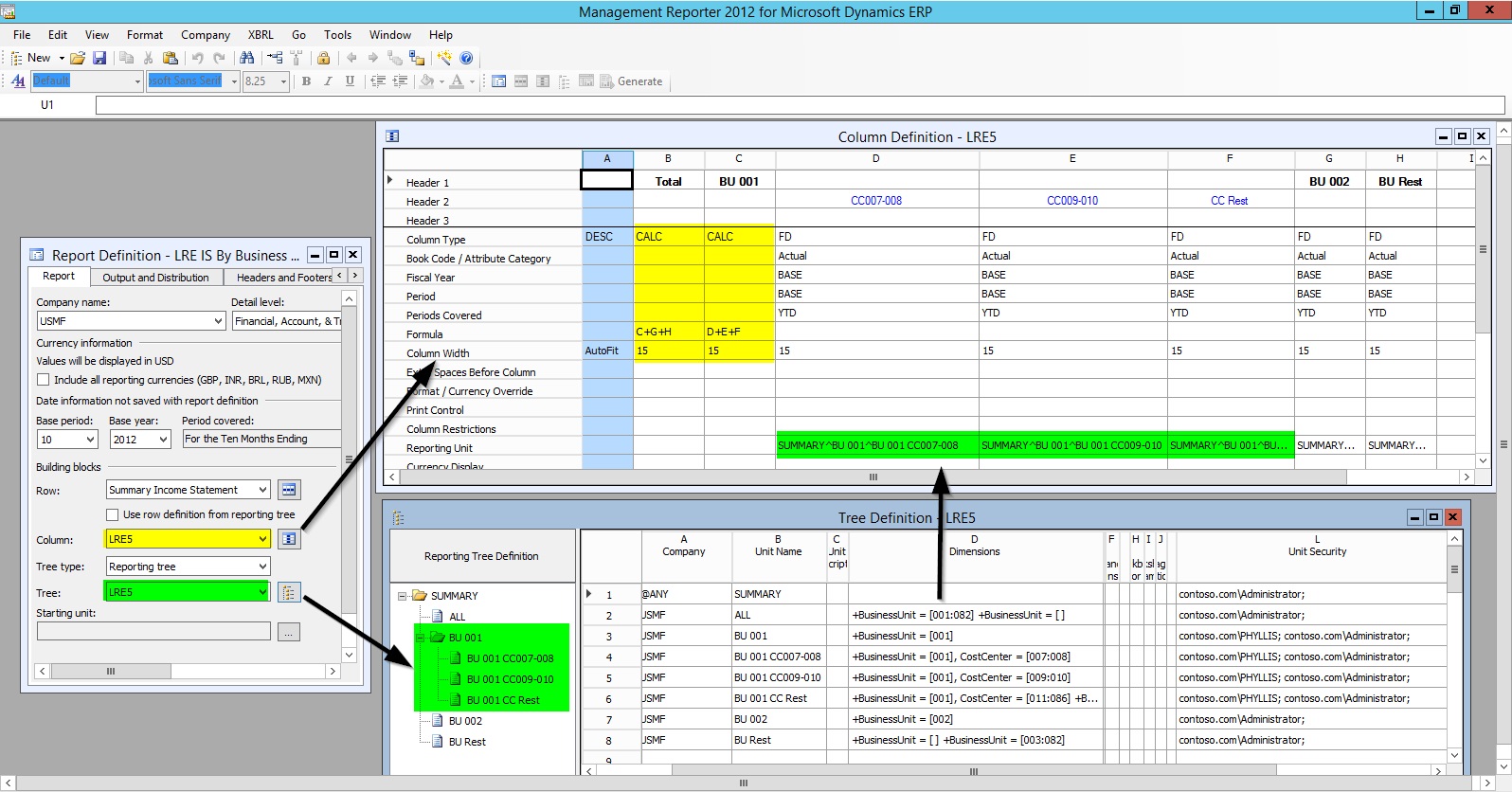Collapse the BU 001 tree node
This screenshot has width=1512, height=792.
(420, 638)
